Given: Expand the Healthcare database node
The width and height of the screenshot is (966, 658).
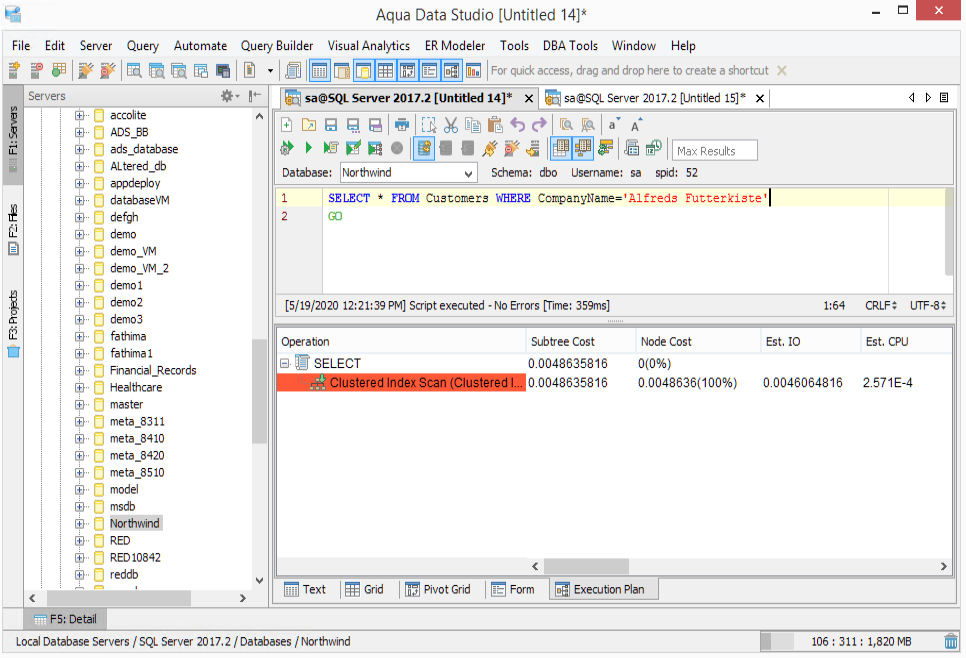Looking at the screenshot, I should click(80, 387).
